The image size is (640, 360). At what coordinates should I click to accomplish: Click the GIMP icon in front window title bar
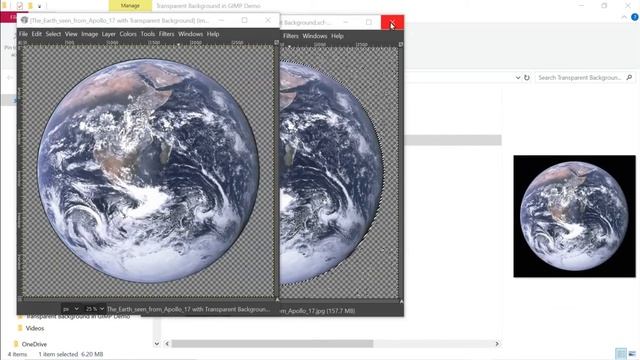click(x=24, y=20)
